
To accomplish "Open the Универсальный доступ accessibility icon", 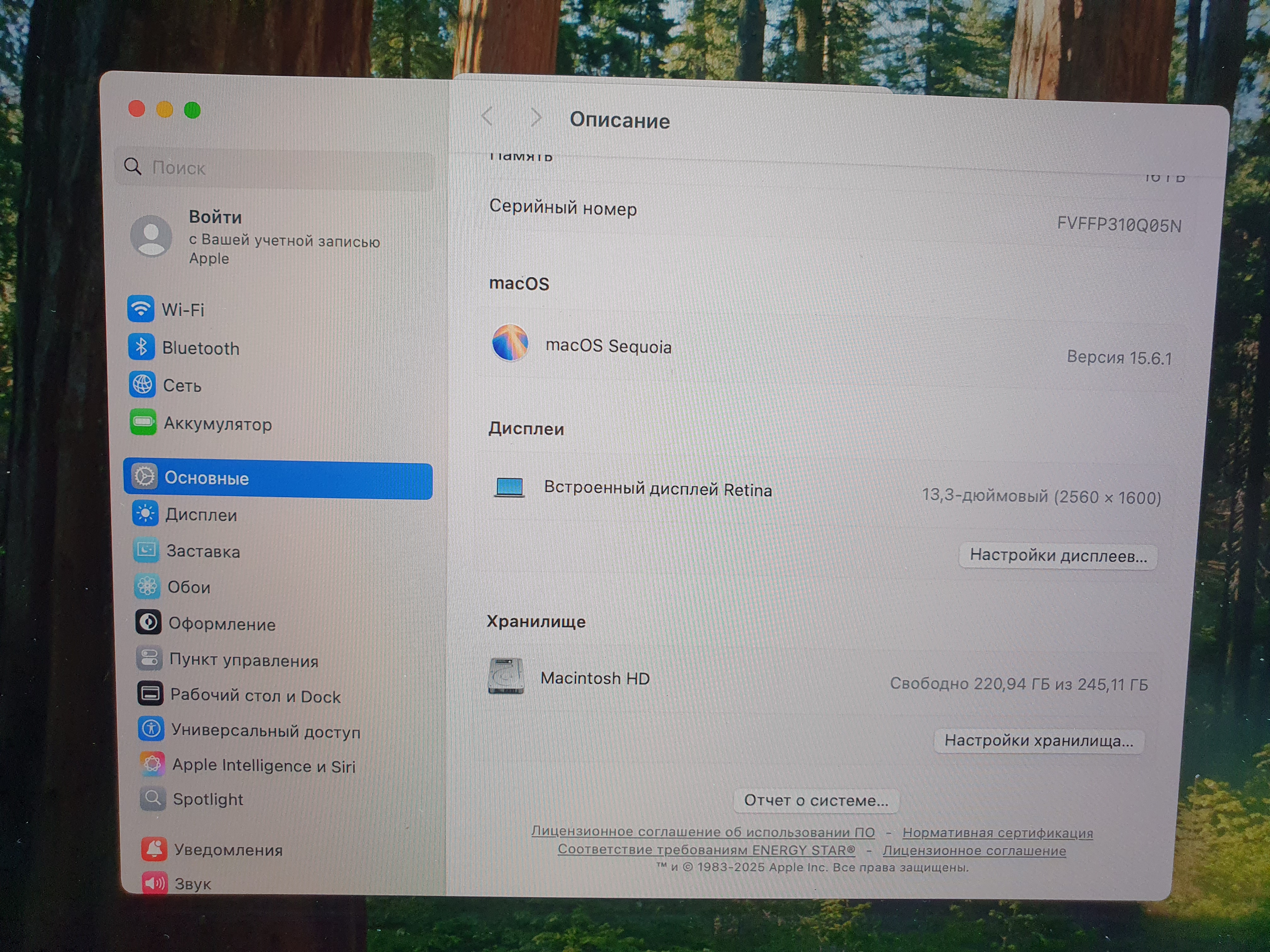I will pos(151,729).
